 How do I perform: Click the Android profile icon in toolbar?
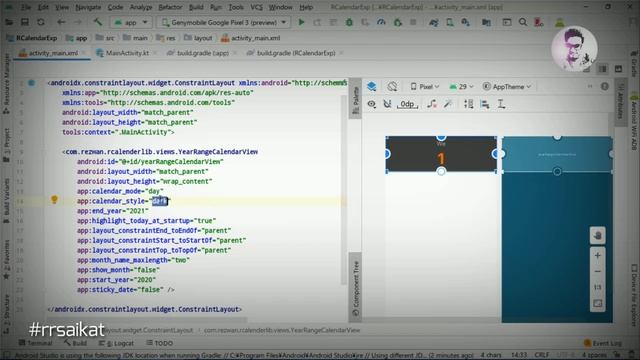click(560, 22)
